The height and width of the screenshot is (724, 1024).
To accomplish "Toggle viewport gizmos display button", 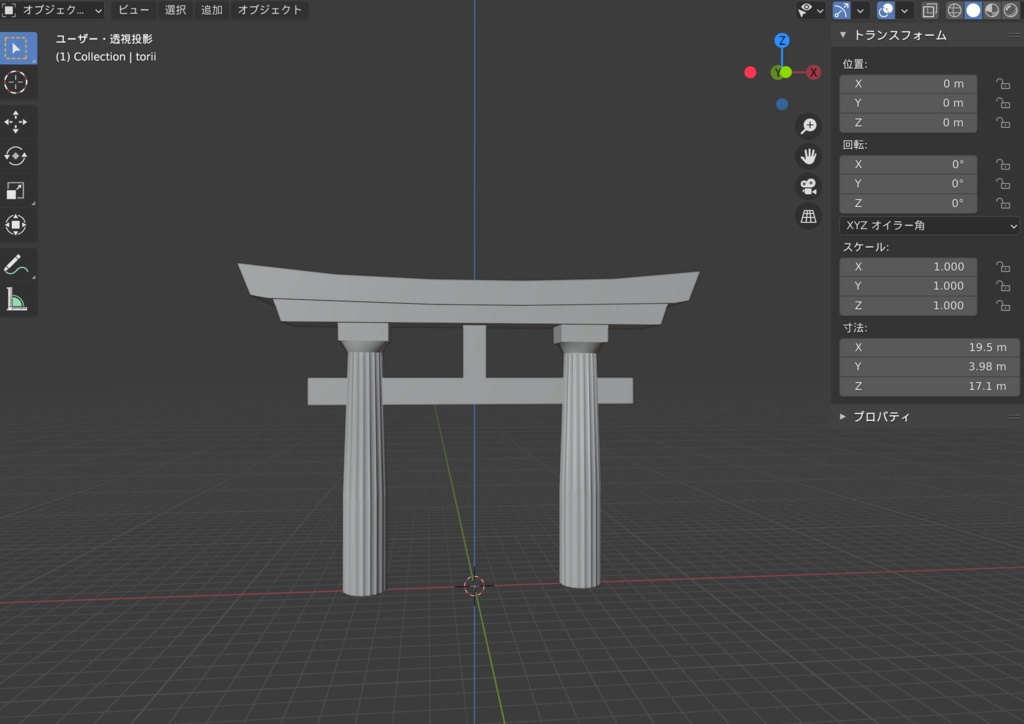I will pos(842,10).
